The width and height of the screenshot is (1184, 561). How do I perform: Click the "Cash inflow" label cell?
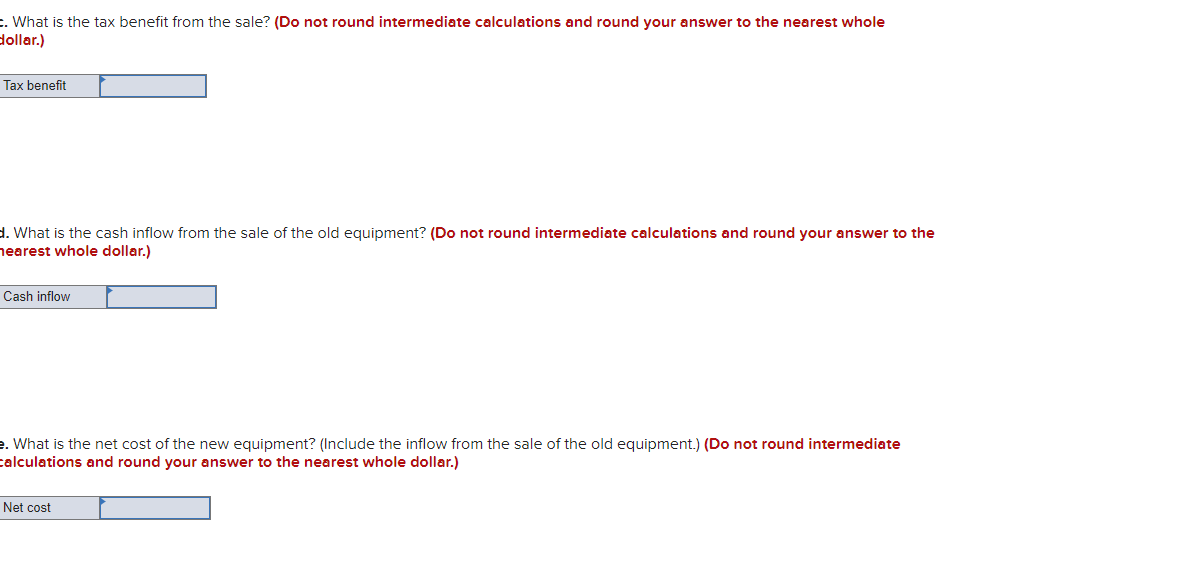(x=53, y=297)
